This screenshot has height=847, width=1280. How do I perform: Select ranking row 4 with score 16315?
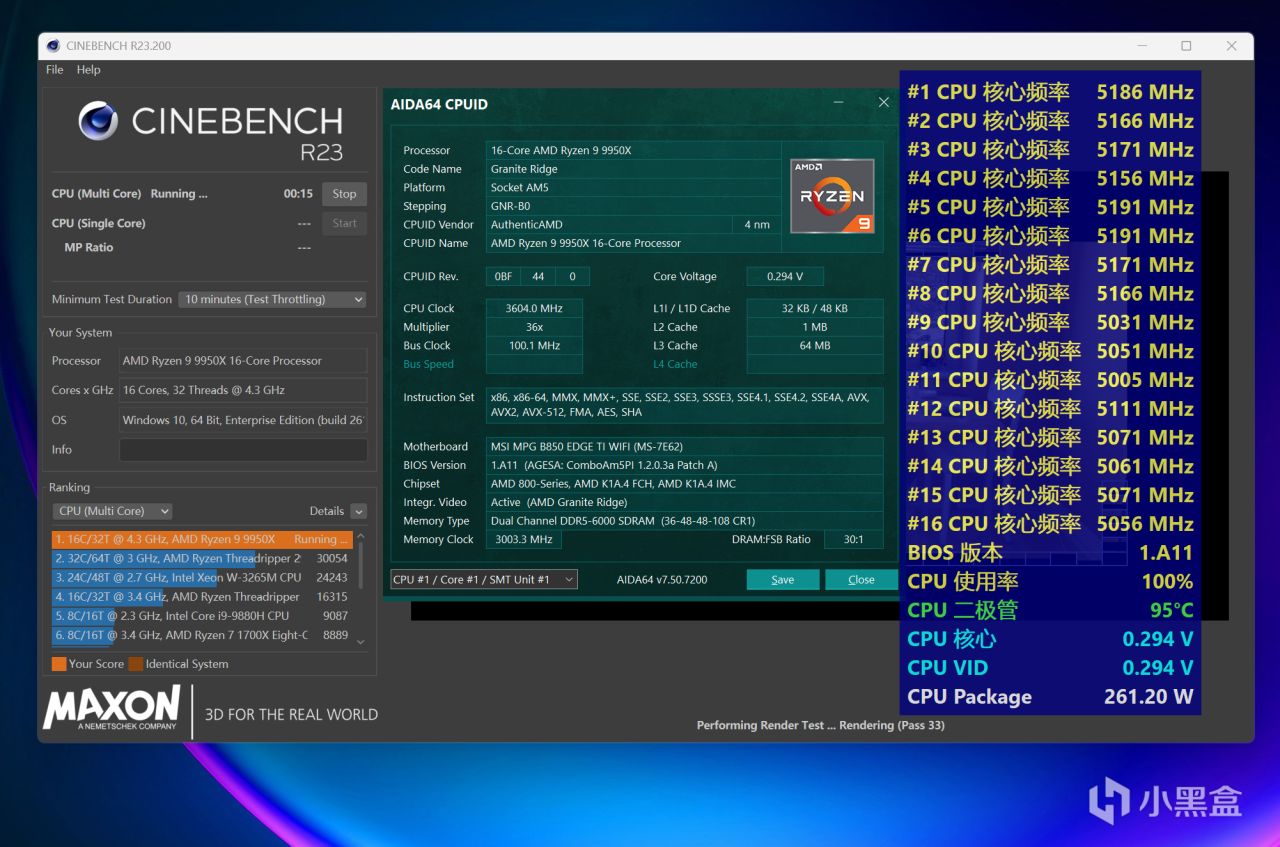click(202, 597)
